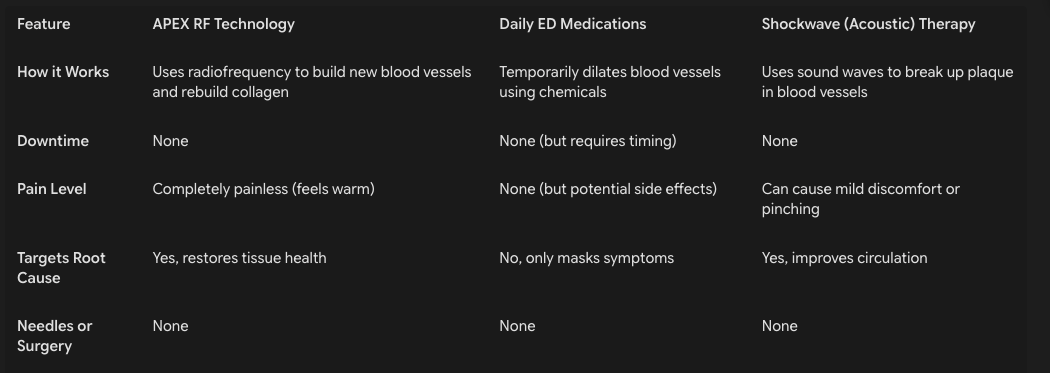The height and width of the screenshot is (373, 1050).
Task: Click the APEX Downtime None cell
Action: 170,141
